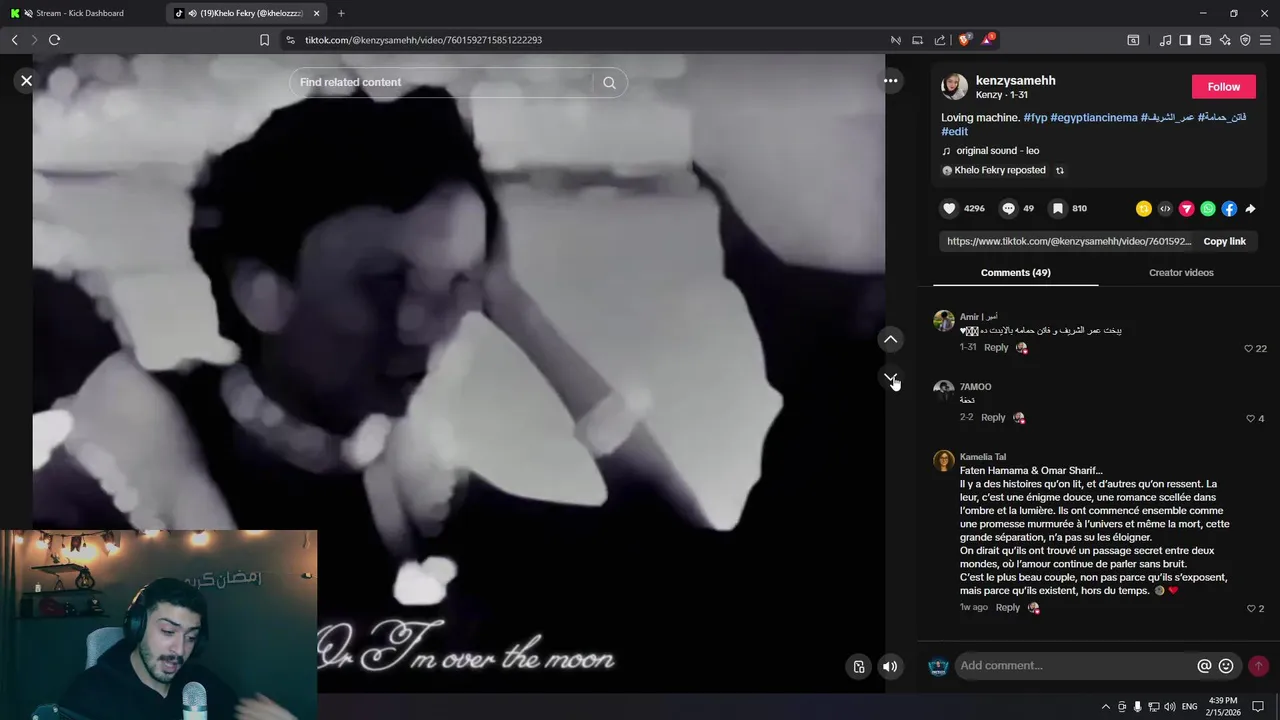Post comment with red arrow button

point(1258,666)
